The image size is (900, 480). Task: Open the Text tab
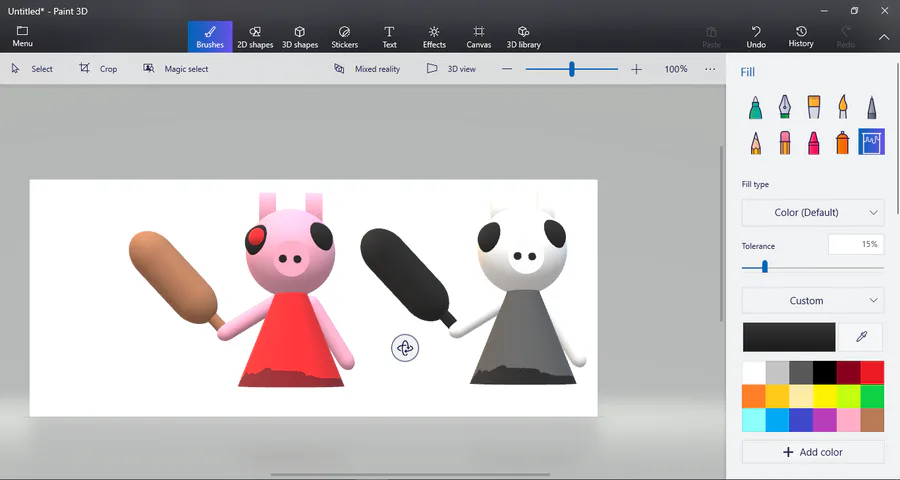point(389,37)
